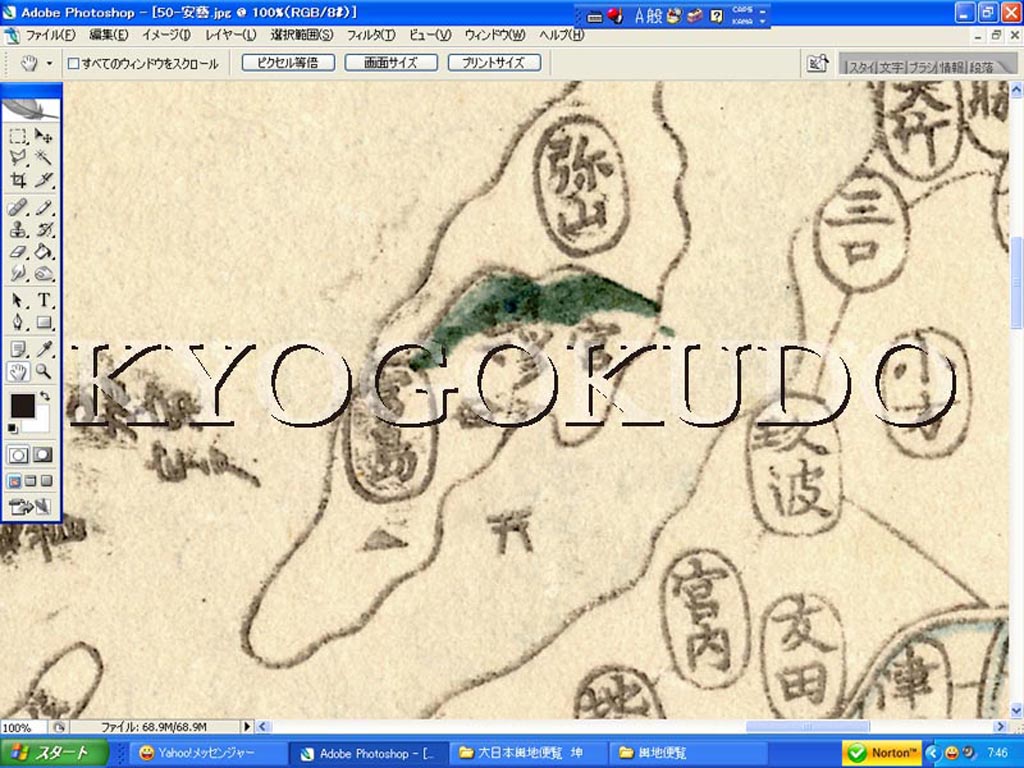Select the Rectangular Marquee tool

click(18, 136)
